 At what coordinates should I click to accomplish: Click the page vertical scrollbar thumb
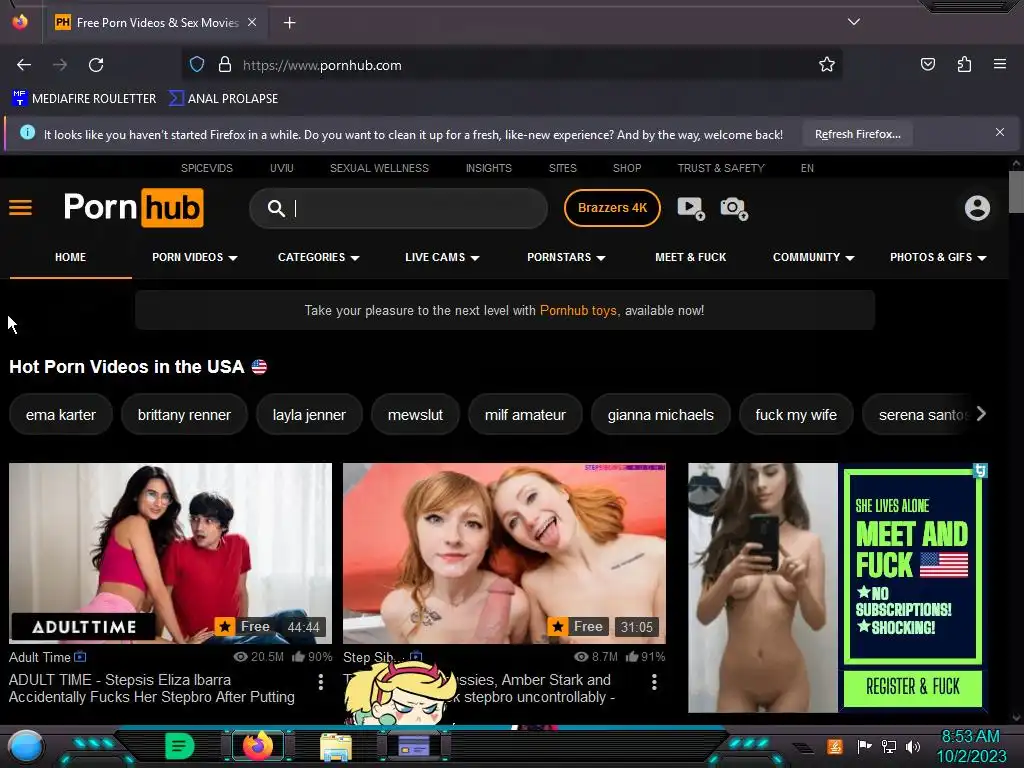pyautogui.click(x=1016, y=191)
